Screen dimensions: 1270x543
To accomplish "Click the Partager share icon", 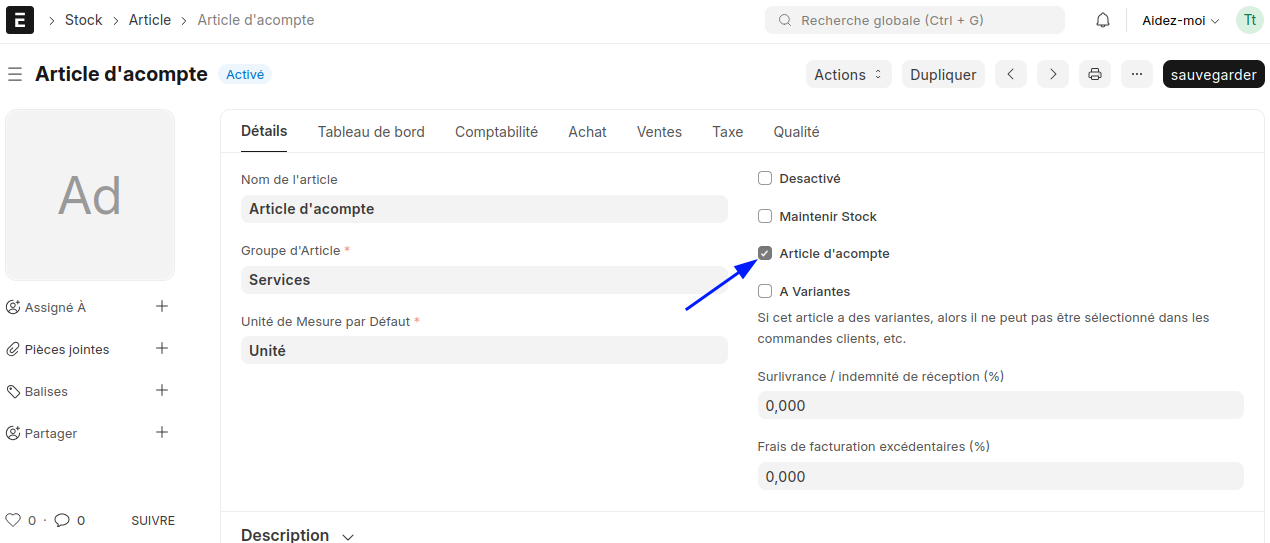I will click(13, 433).
